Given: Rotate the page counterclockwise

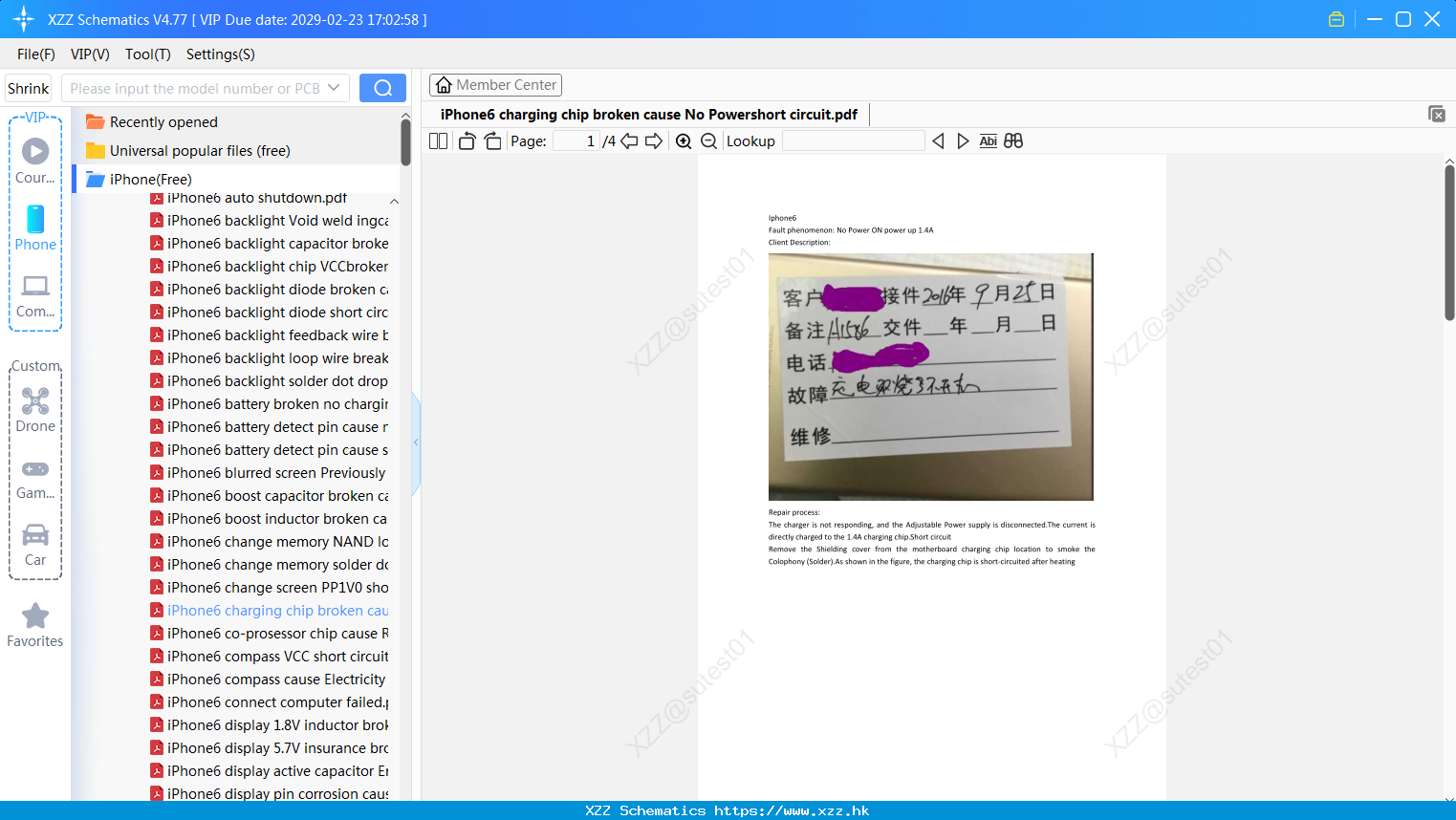Looking at the screenshot, I should coord(467,141).
